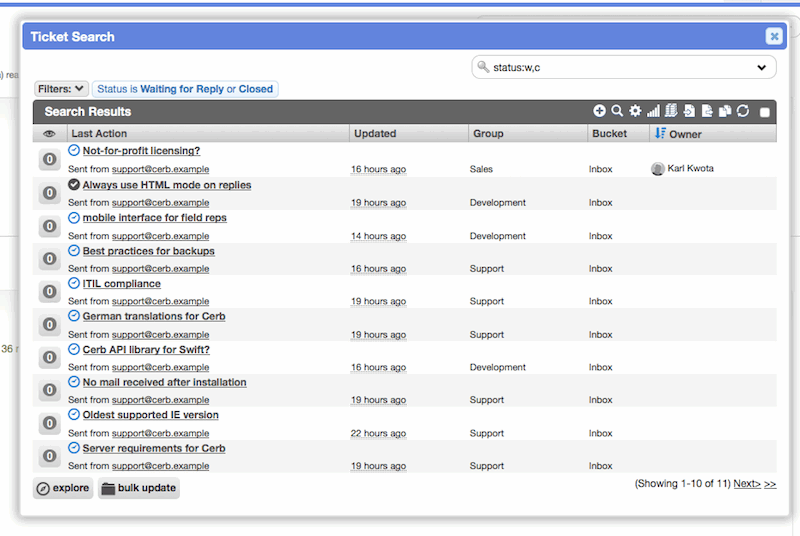This screenshot has height=536, width=800.
Task: Click waiting status icon on Server requirements
Action: [x=74, y=448]
